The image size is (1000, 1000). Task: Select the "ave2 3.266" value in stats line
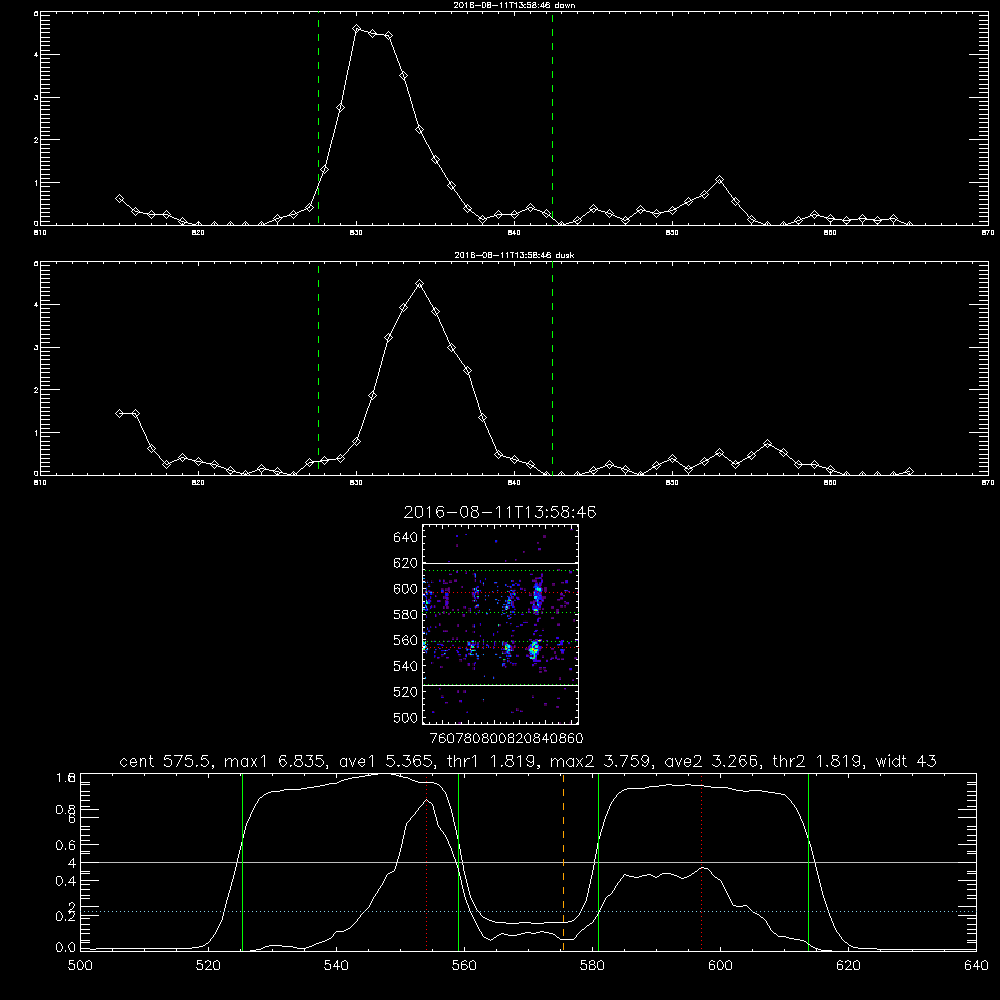pos(712,761)
